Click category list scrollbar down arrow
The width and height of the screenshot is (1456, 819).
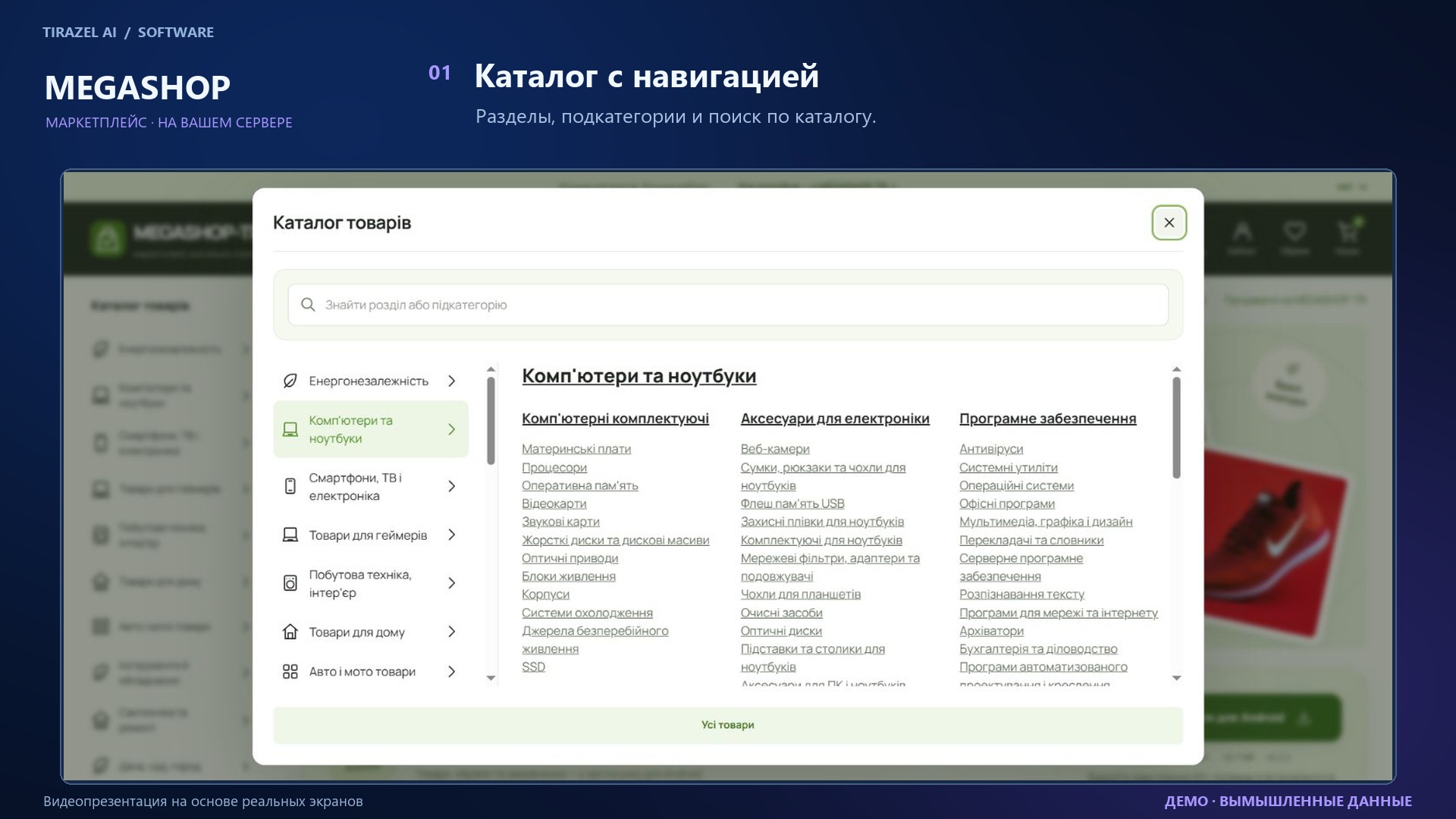491,678
